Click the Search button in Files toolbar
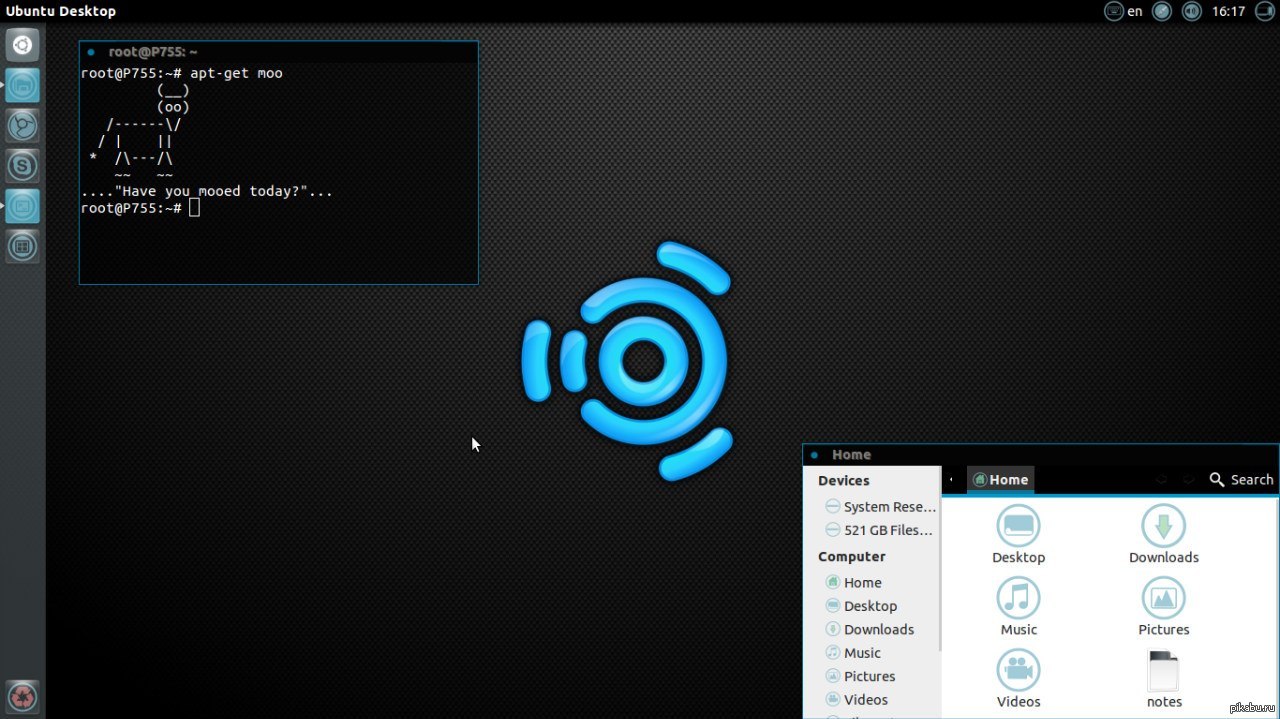This screenshot has height=719, width=1280. (1241, 480)
